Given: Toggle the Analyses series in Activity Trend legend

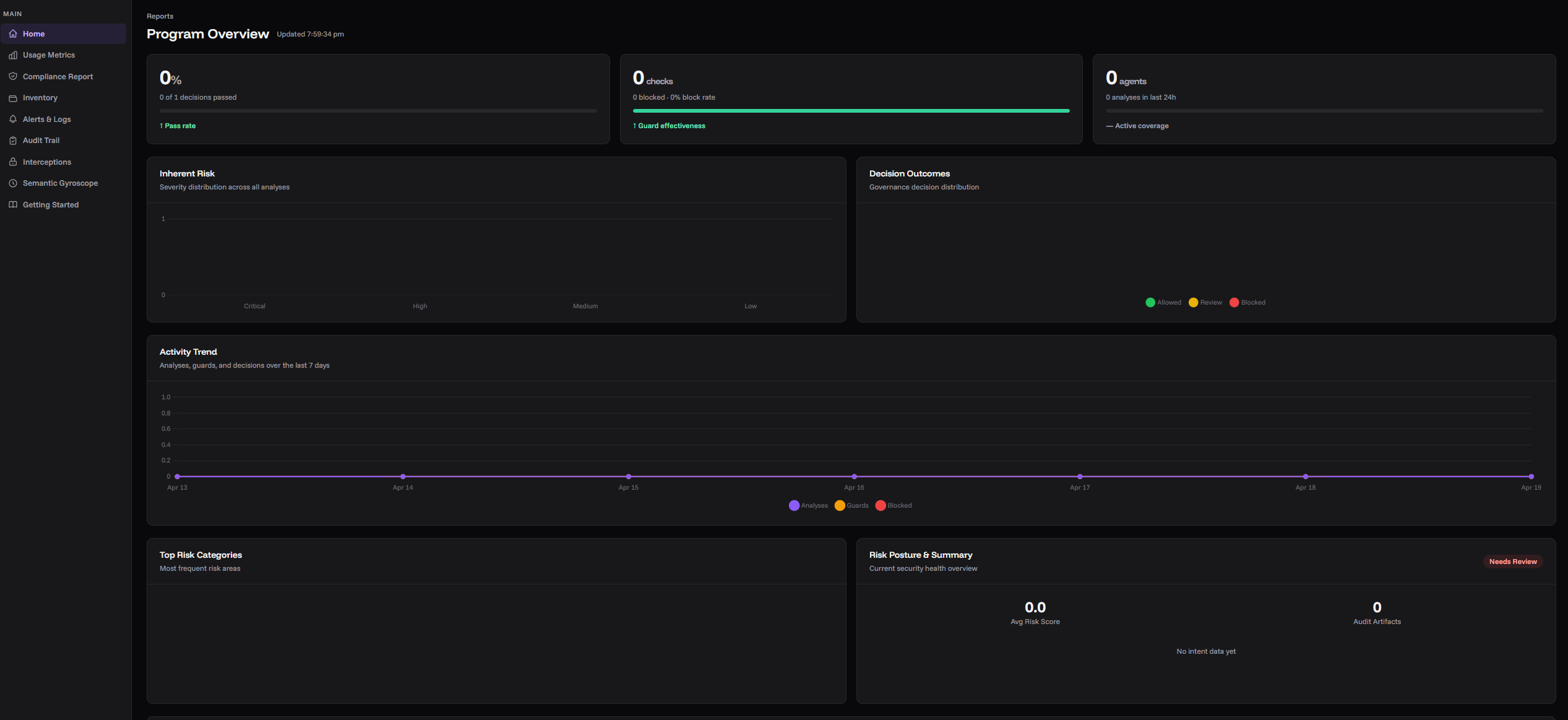Looking at the screenshot, I should (x=808, y=506).
